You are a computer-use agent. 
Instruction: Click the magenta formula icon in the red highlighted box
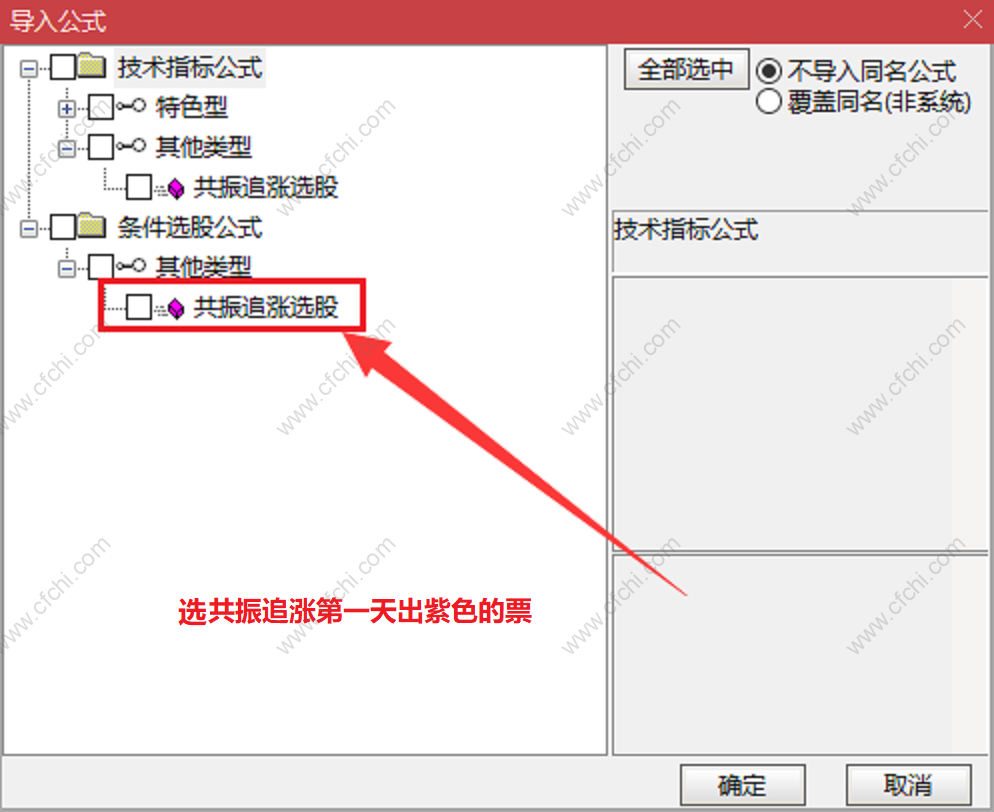pyautogui.click(x=172, y=308)
